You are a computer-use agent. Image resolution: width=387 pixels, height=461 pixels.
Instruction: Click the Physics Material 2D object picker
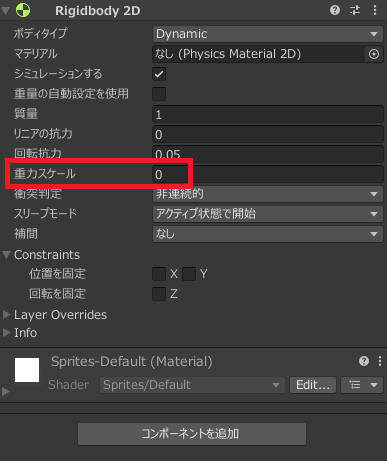coord(374,54)
